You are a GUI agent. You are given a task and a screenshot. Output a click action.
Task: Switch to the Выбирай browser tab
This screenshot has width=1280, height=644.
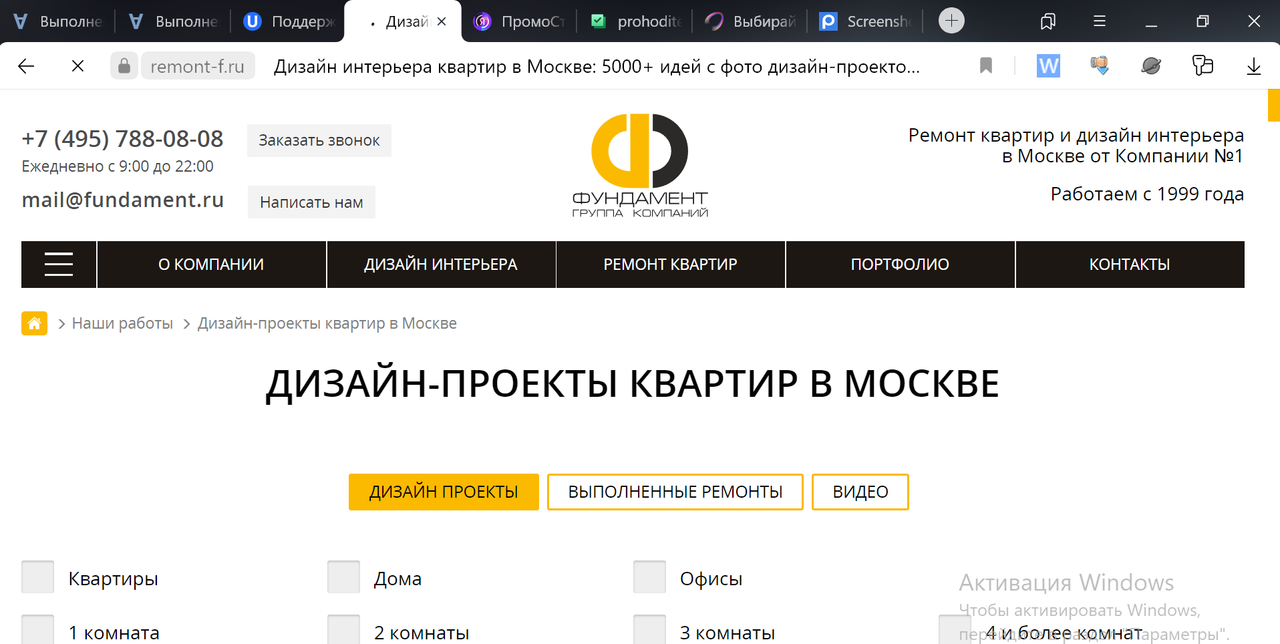751,21
